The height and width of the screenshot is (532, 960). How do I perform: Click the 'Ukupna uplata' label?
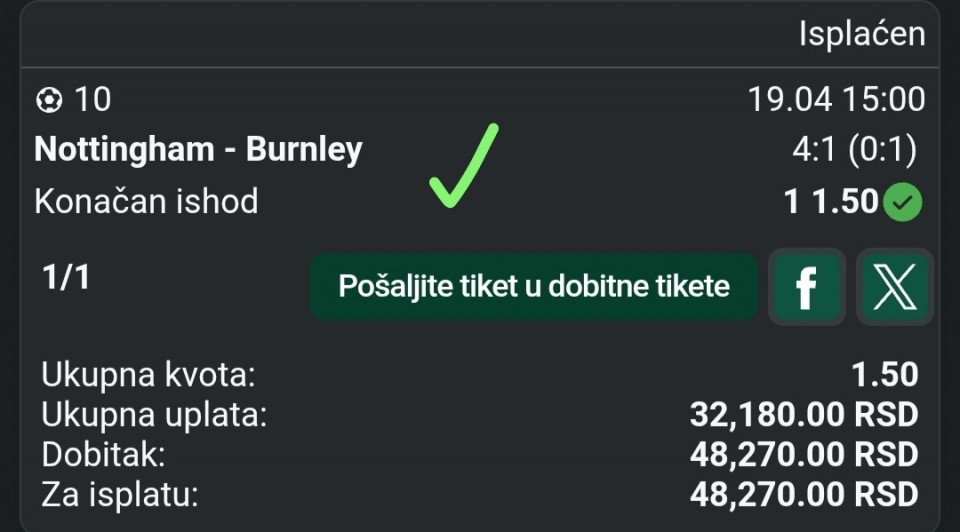(x=154, y=415)
